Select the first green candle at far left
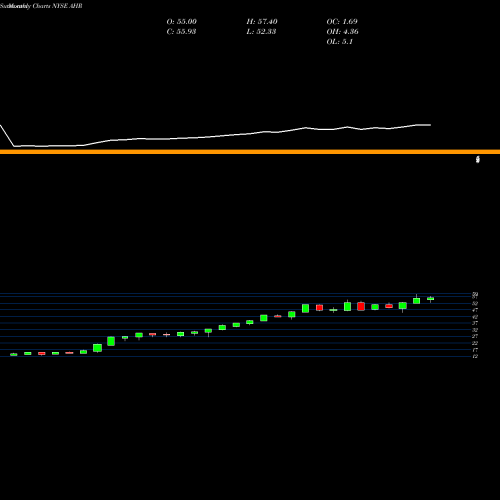Image resolution: width=500 pixels, height=500 pixels. (x=14, y=354)
